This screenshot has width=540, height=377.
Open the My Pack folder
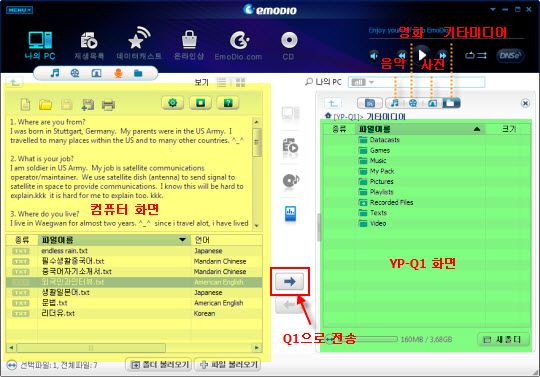click(x=376, y=171)
